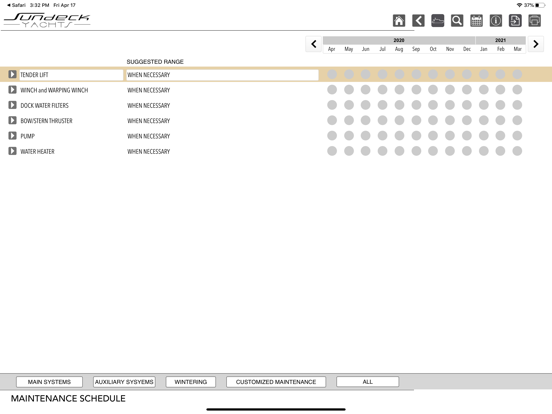The width and height of the screenshot is (552, 414).
Task: Toggle BOW/STERN THRUSTER Jul dot
Action: 383,120
